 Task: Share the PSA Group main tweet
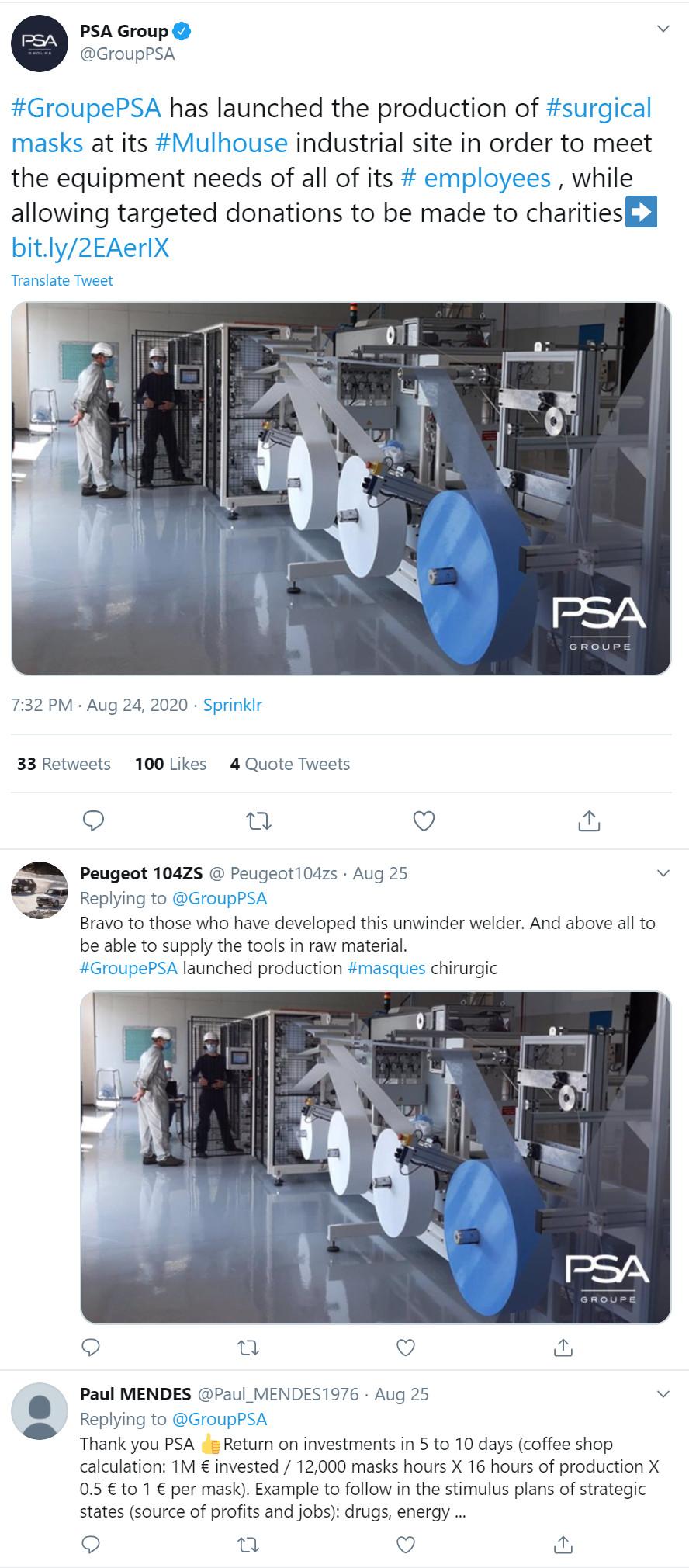pyautogui.click(x=589, y=820)
